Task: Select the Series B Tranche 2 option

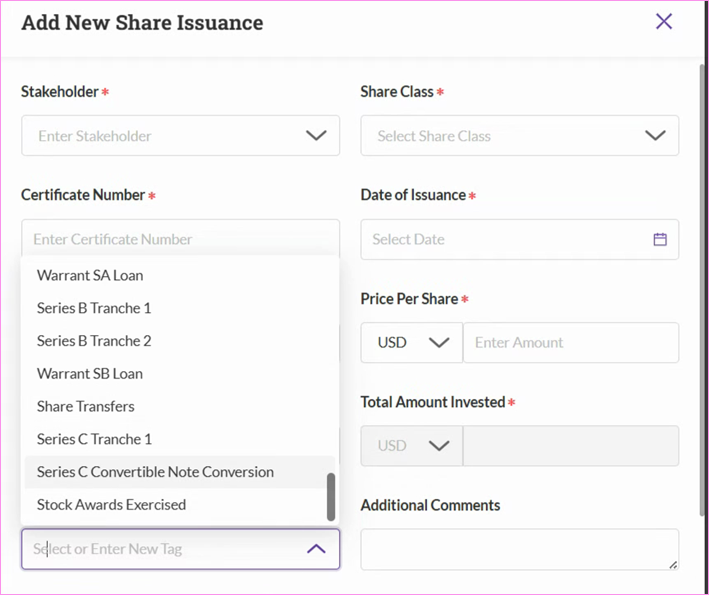Action: (x=180, y=341)
